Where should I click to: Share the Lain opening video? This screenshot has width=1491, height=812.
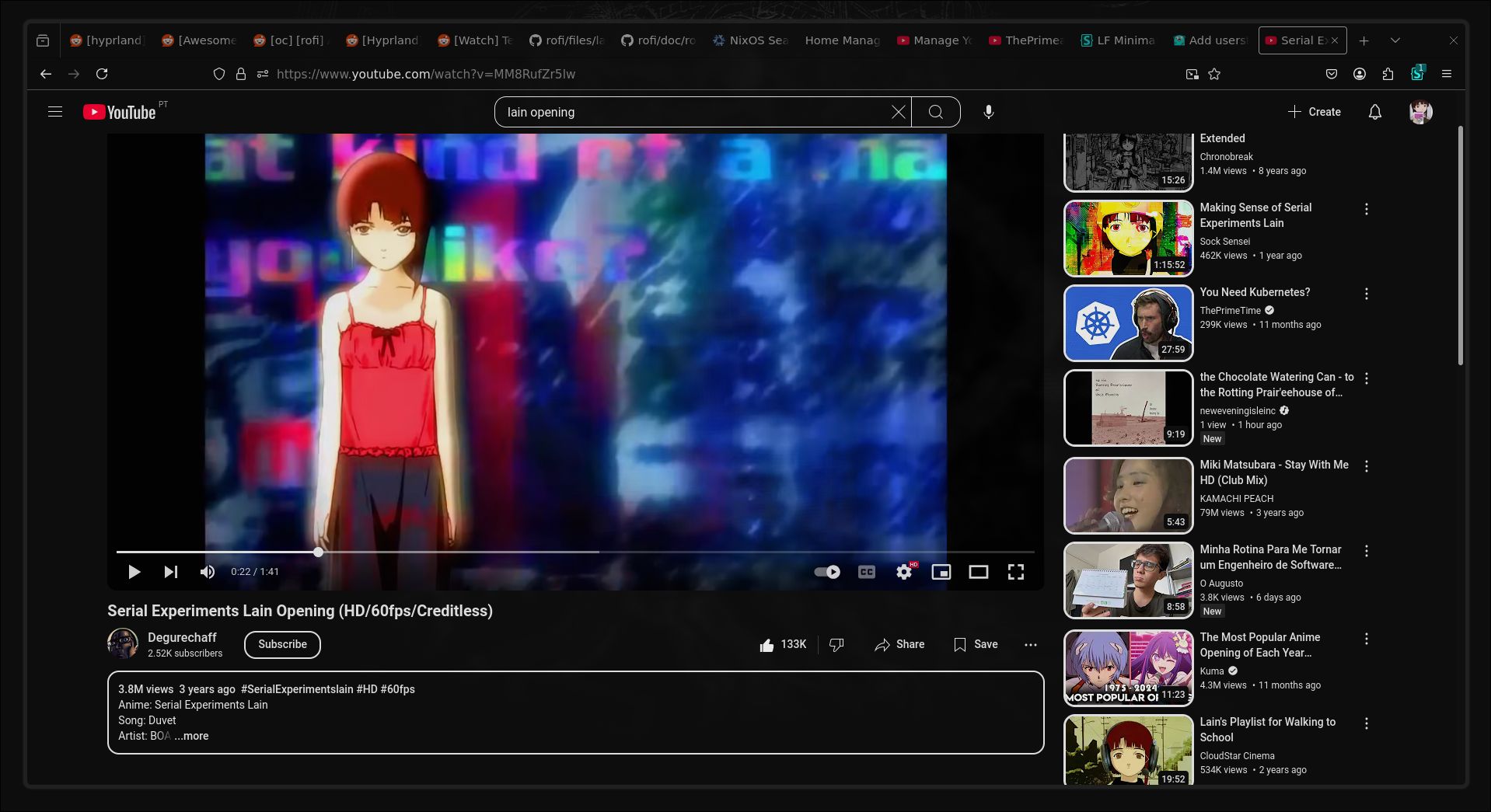(x=899, y=644)
